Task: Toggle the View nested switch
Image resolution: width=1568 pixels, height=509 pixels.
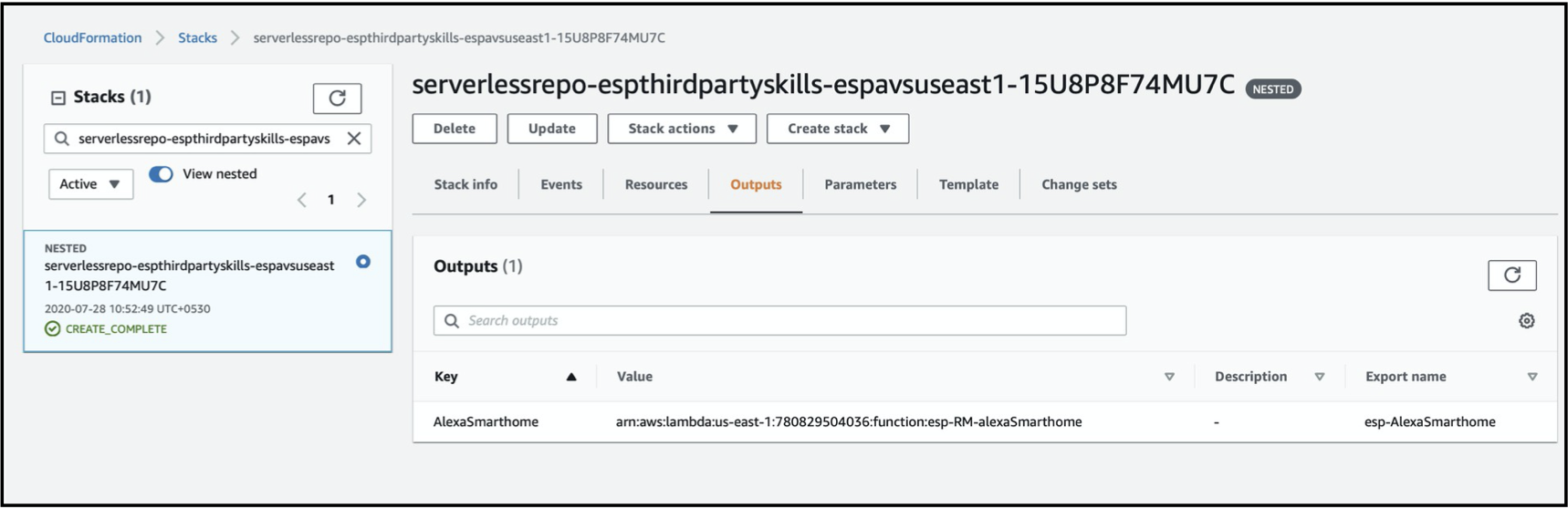Action: (162, 174)
